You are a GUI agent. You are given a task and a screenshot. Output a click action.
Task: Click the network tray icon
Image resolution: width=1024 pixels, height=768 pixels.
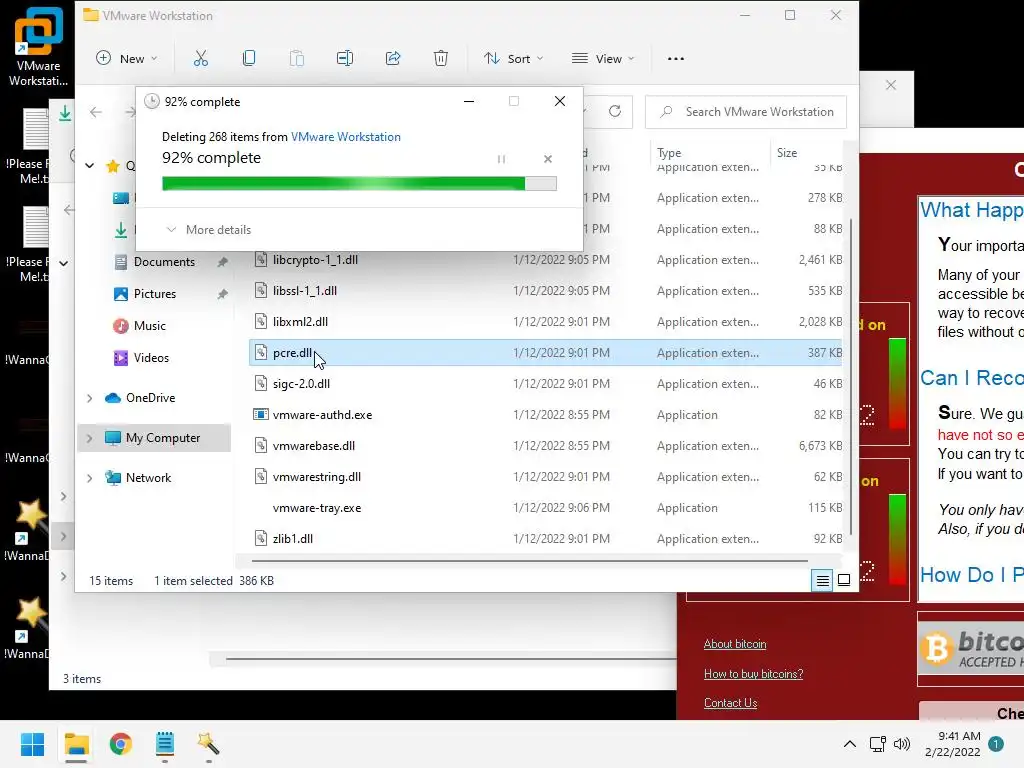[878, 744]
